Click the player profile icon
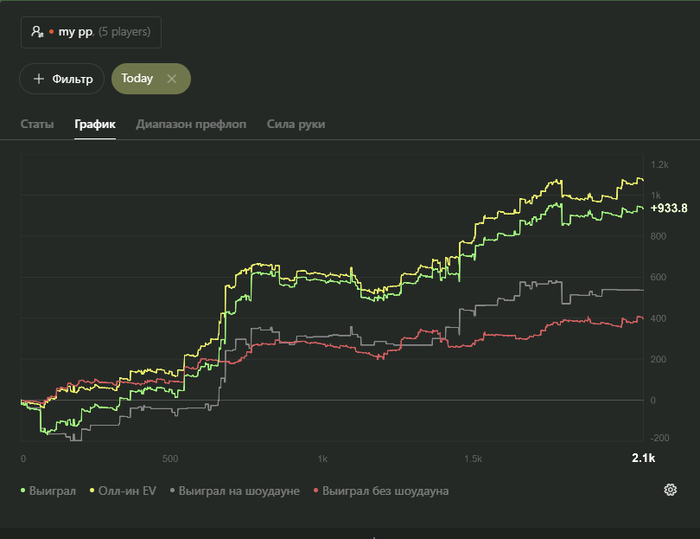This screenshot has height=539, width=700. [x=37, y=32]
